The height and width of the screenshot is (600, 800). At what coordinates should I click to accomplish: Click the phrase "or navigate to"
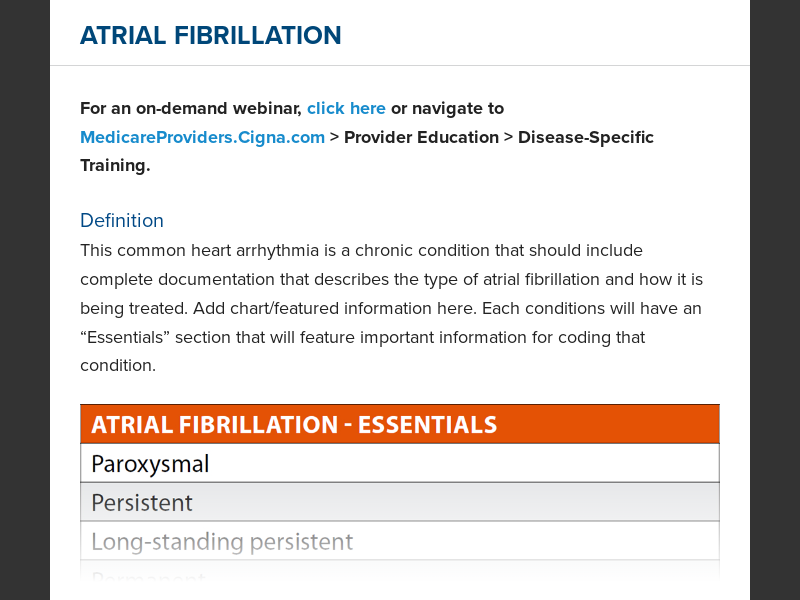pyautogui.click(x=447, y=108)
